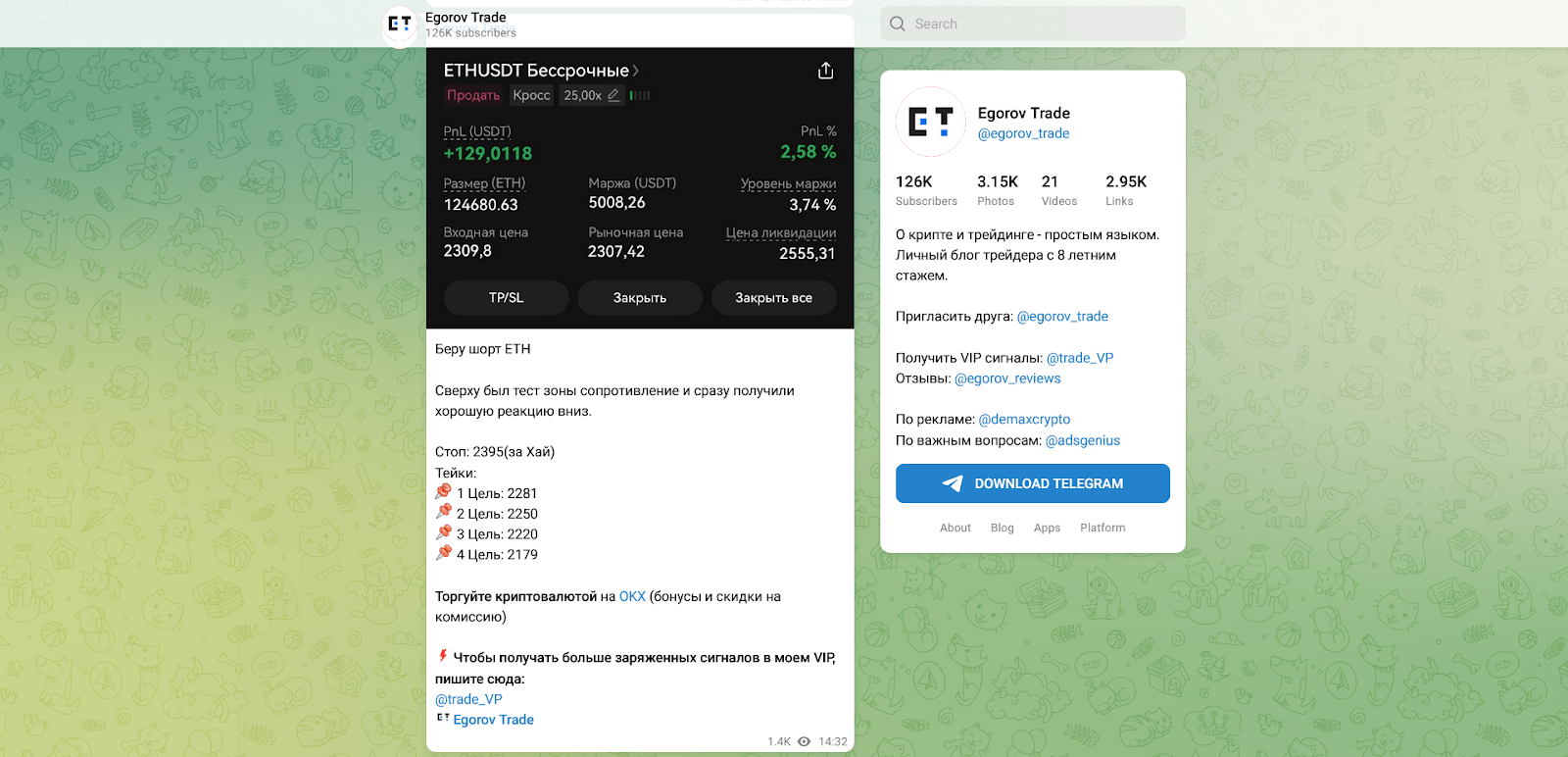
Task: Click the red lightning bolt emoji
Action: [443, 656]
